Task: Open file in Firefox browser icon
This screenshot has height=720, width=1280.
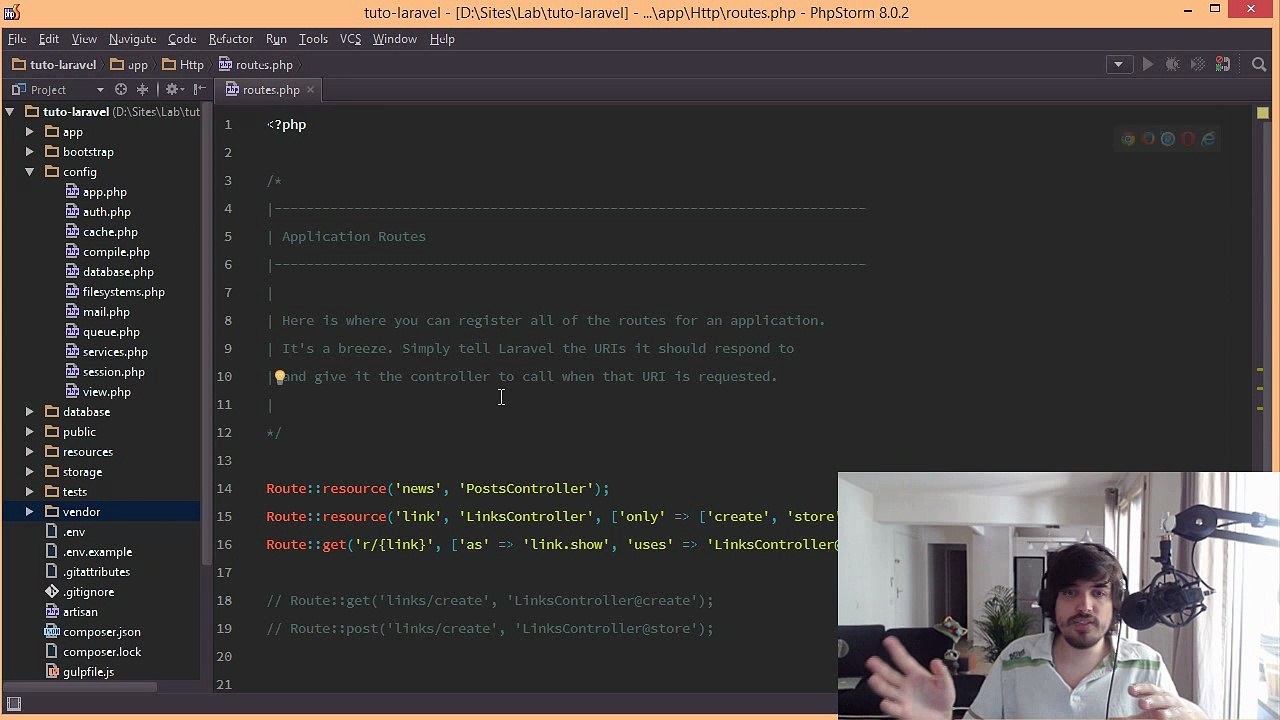Action: click(x=1148, y=139)
